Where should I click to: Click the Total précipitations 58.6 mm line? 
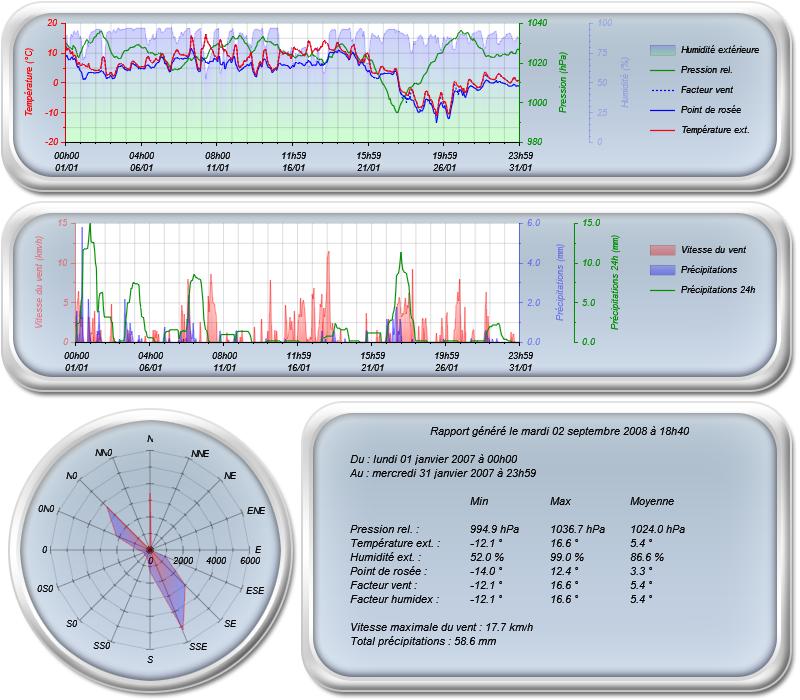(x=423, y=641)
